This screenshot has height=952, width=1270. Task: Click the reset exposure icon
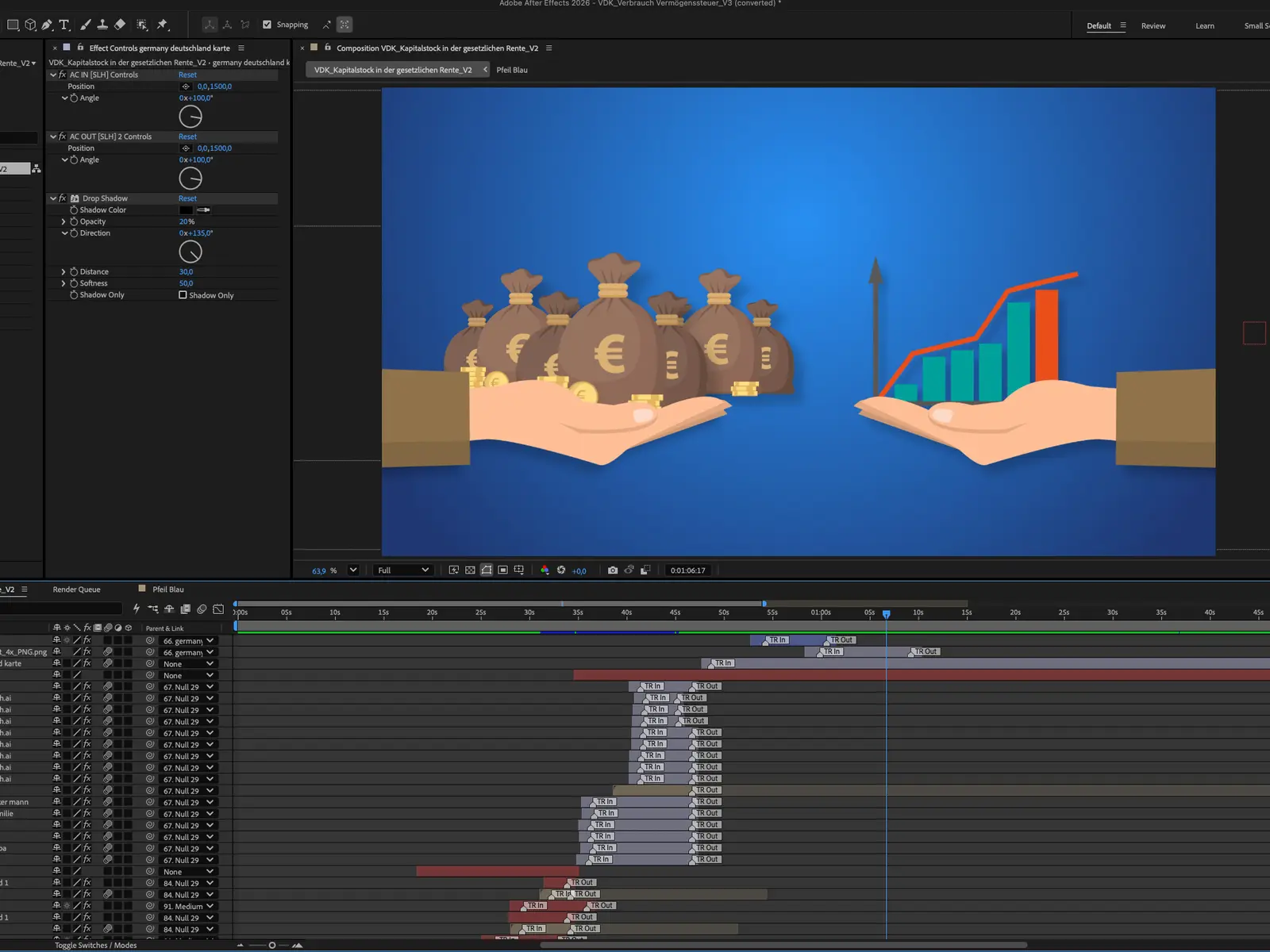[x=561, y=570]
